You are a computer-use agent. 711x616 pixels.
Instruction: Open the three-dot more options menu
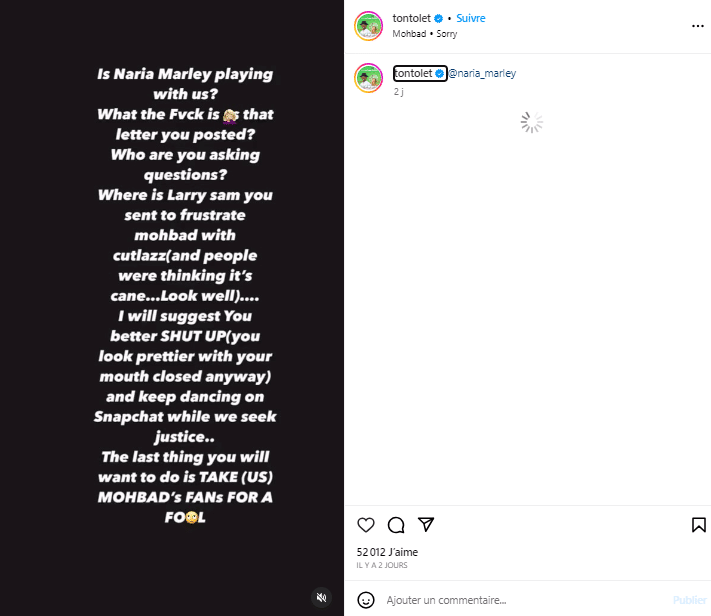point(697,25)
